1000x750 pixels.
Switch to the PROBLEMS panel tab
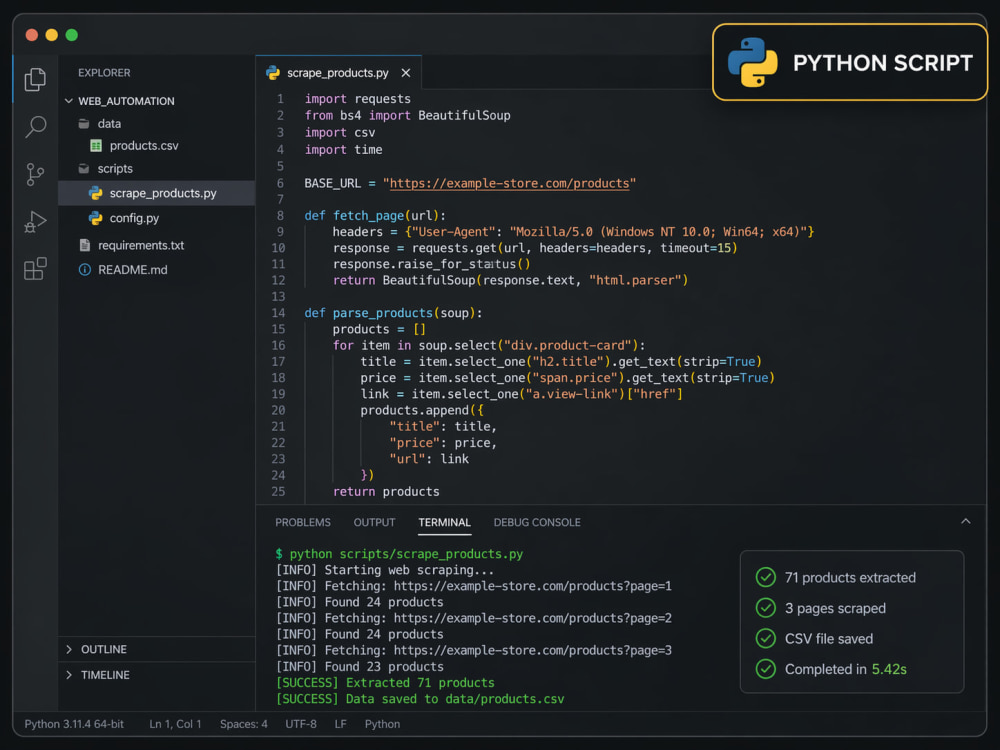303,522
